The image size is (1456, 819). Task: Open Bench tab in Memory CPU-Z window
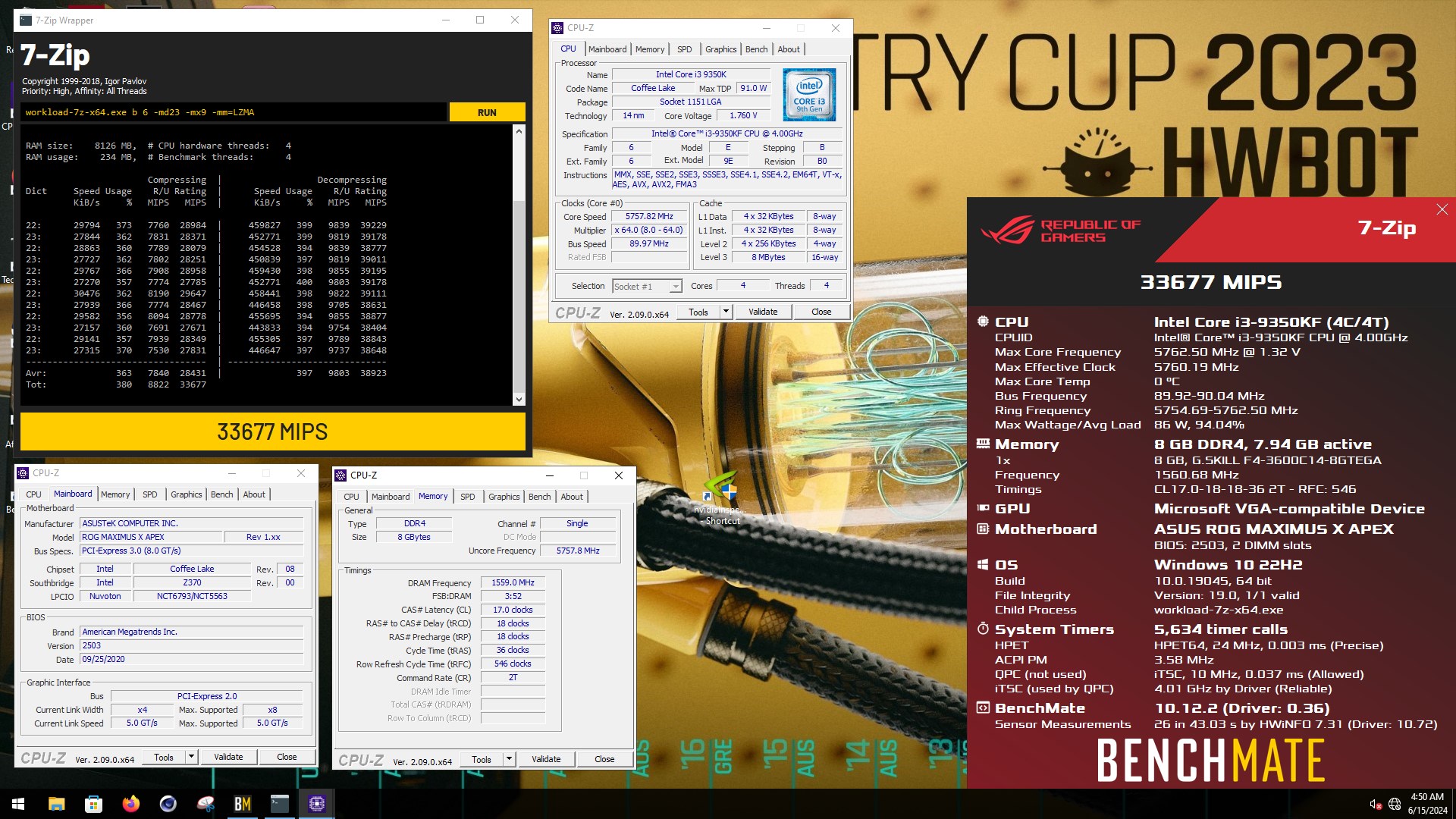[540, 497]
